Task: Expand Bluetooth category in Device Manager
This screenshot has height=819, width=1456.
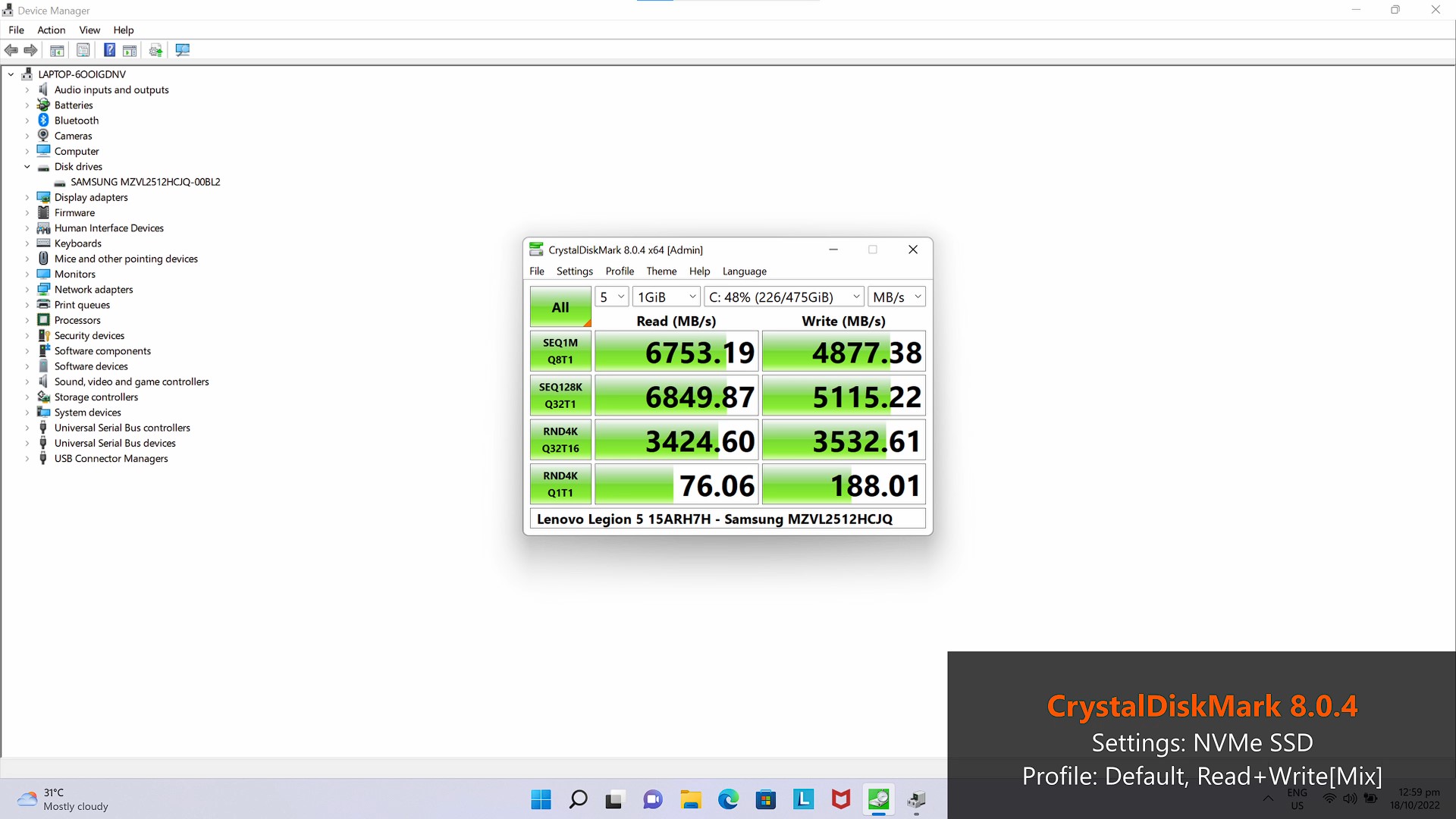Action: pyautogui.click(x=26, y=120)
